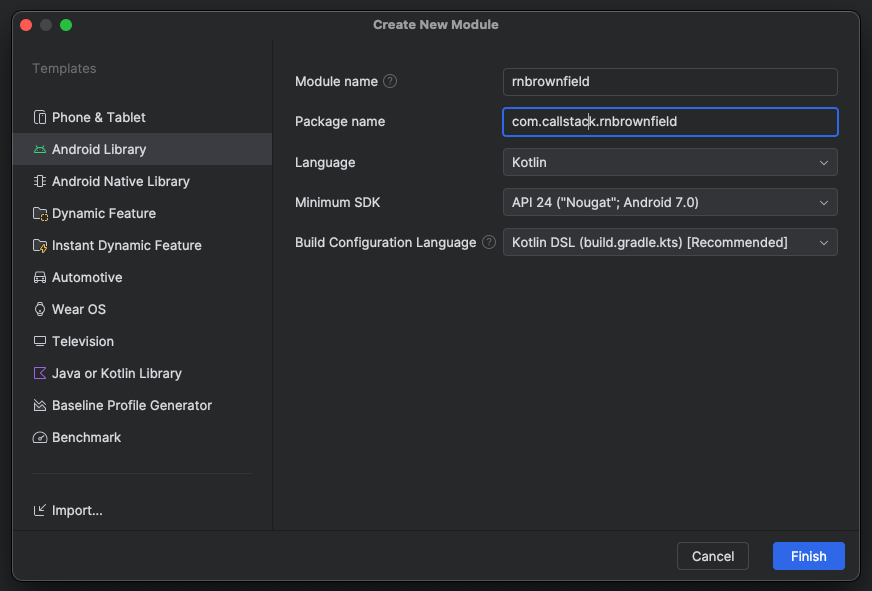Click the Benchmark gauge icon
The height and width of the screenshot is (591, 872).
tap(40, 437)
